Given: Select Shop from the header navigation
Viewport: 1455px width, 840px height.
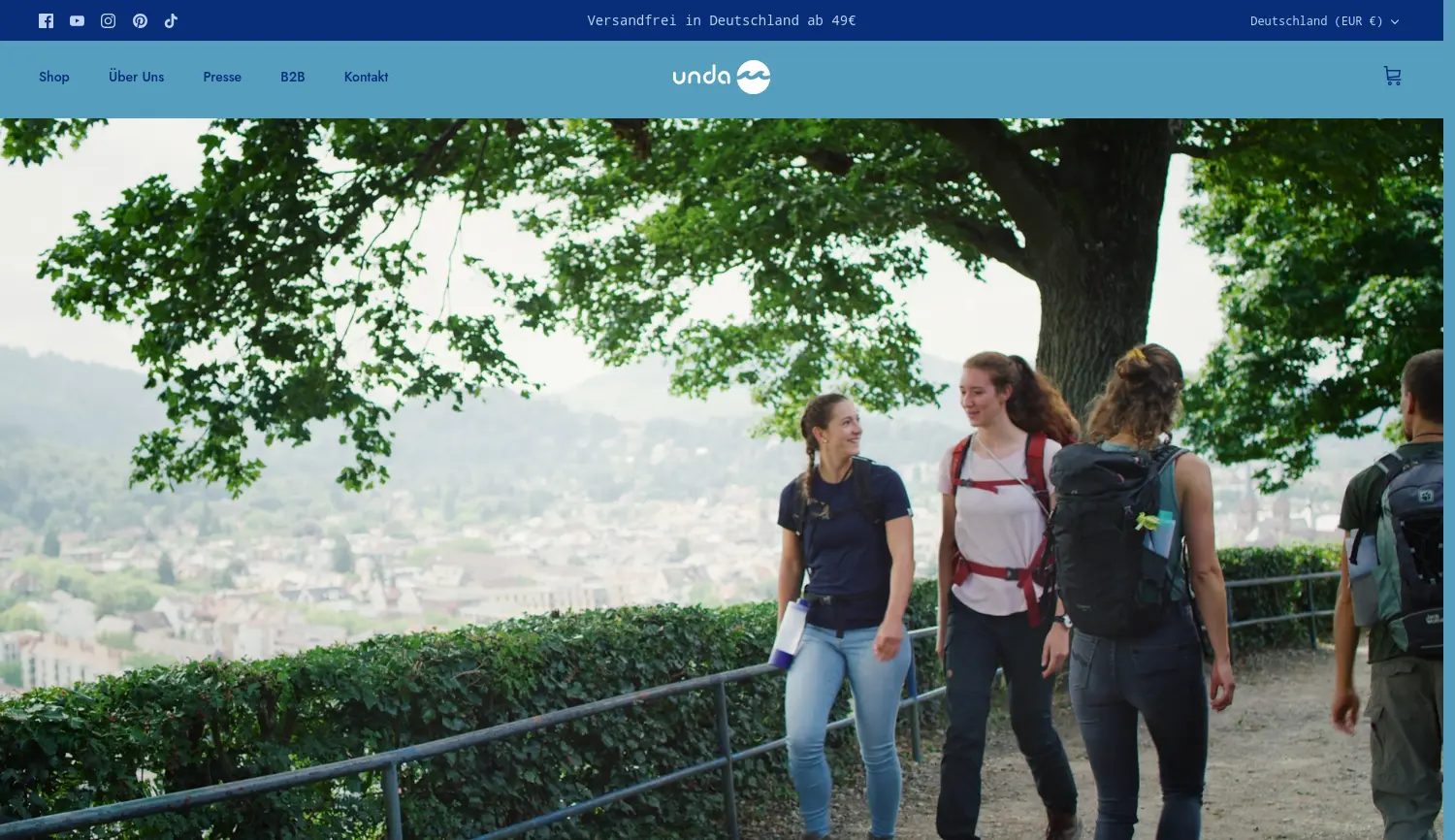Looking at the screenshot, I should click(53, 77).
